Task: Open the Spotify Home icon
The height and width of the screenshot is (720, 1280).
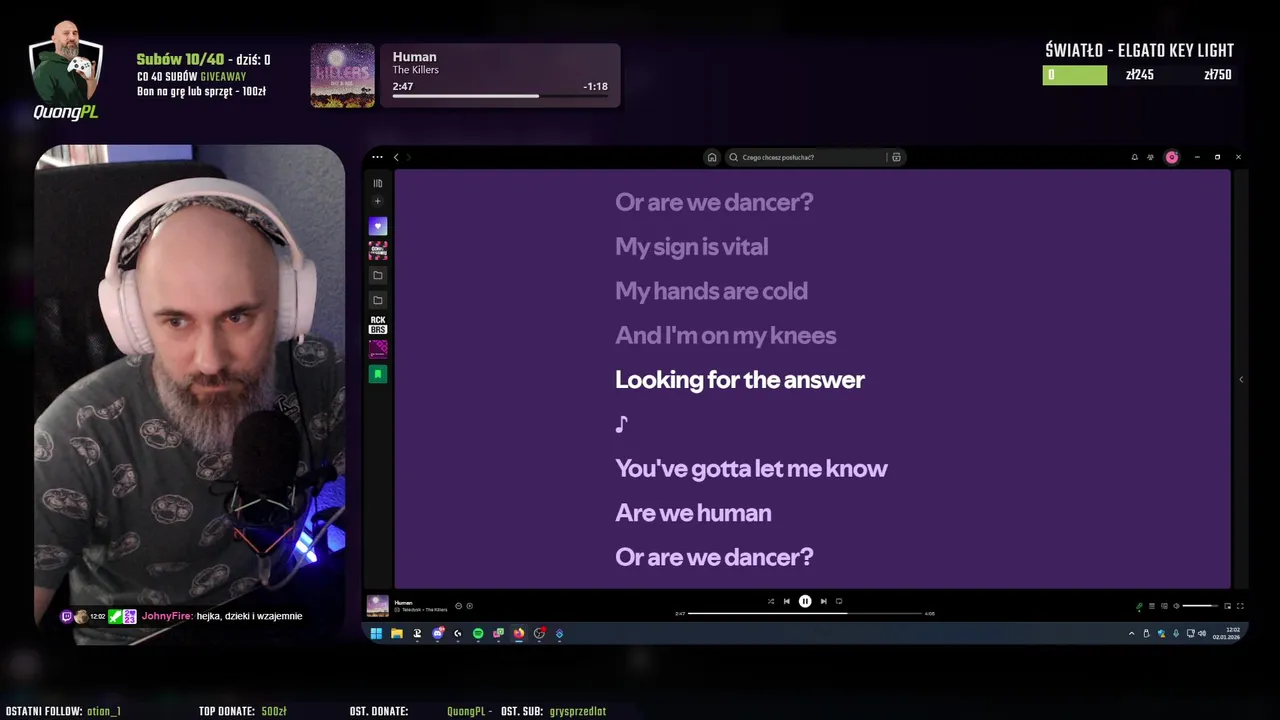Action: tap(712, 157)
